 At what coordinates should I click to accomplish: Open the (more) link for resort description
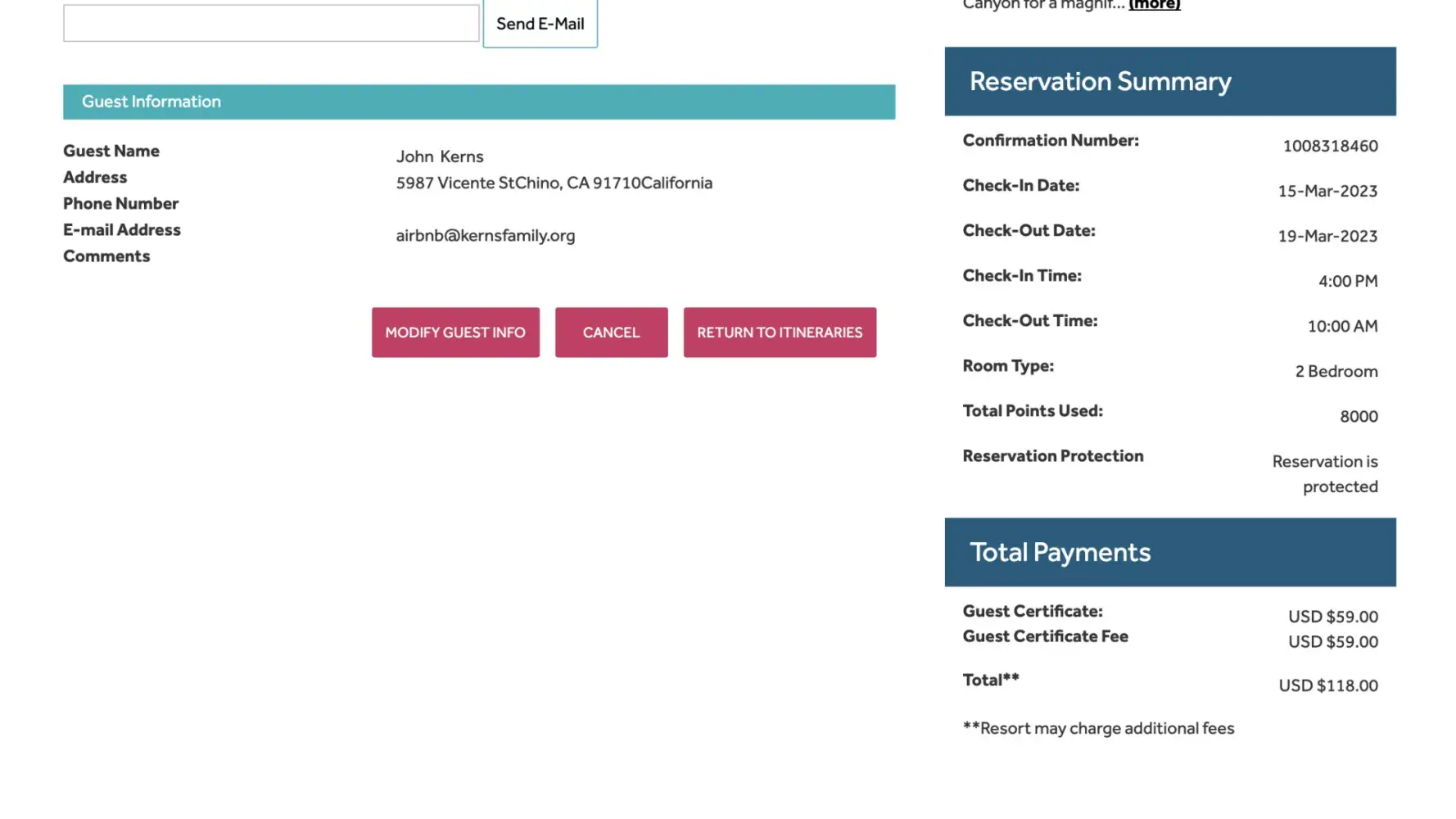1154,5
